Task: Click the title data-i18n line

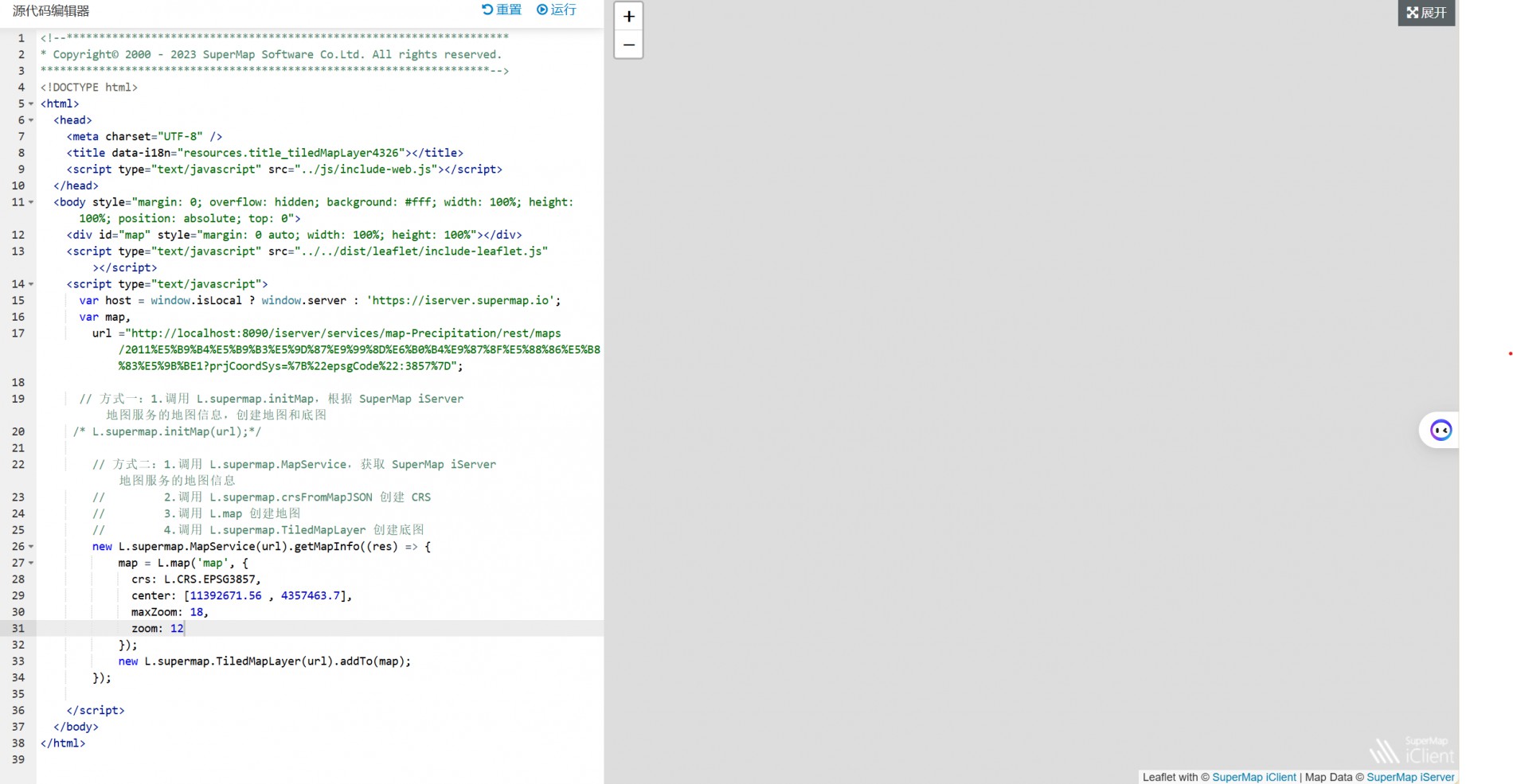Action: [264, 153]
